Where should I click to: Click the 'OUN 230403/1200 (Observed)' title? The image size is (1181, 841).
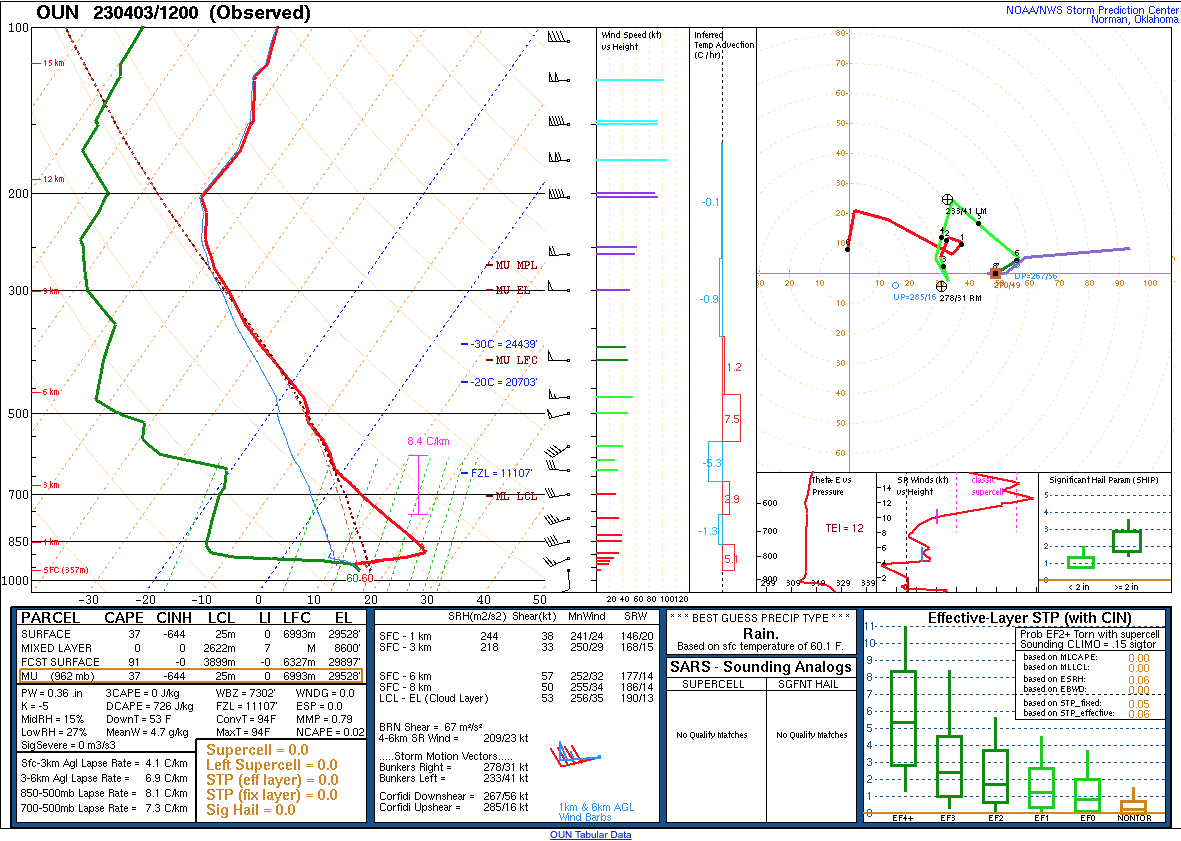coord(173,13)
